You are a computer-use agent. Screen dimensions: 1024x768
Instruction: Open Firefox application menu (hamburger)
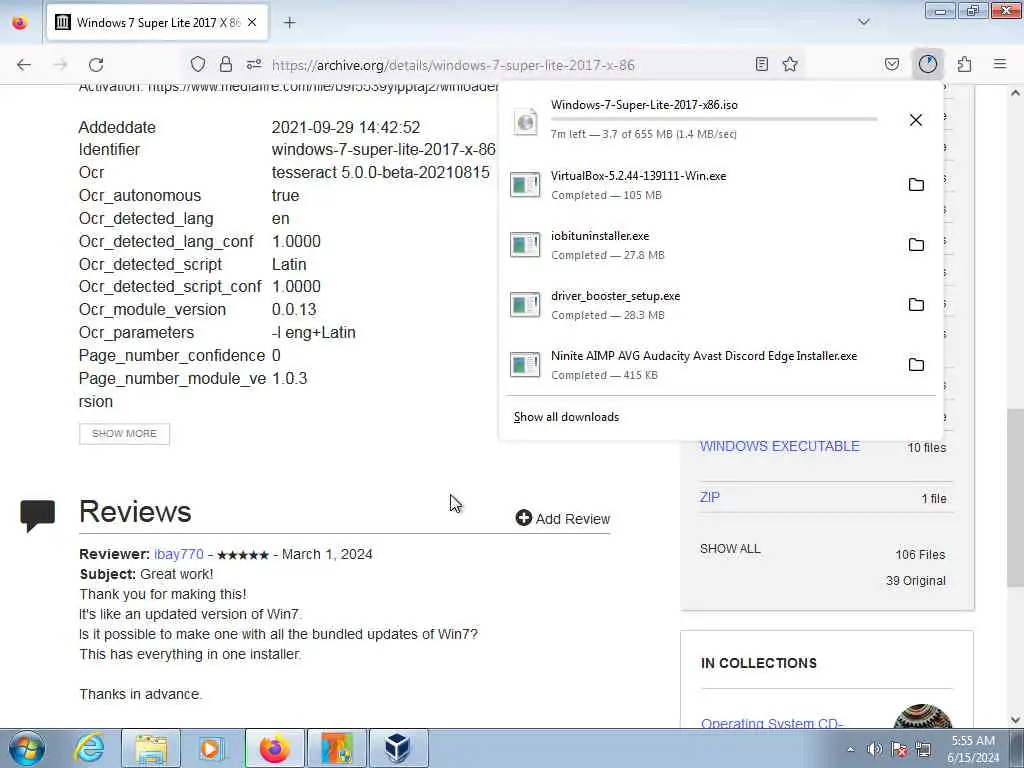click(1000, 64)
